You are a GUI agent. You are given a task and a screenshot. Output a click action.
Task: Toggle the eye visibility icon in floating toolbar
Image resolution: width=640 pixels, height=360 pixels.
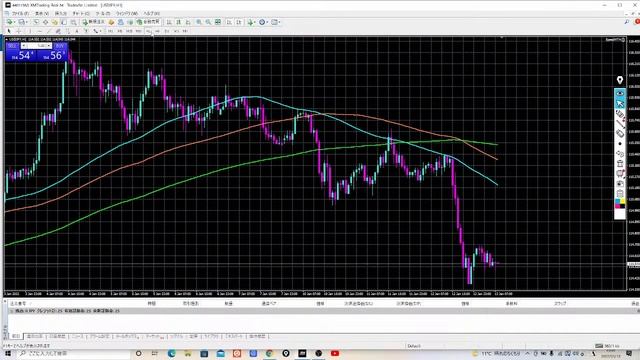click(620, 93)
